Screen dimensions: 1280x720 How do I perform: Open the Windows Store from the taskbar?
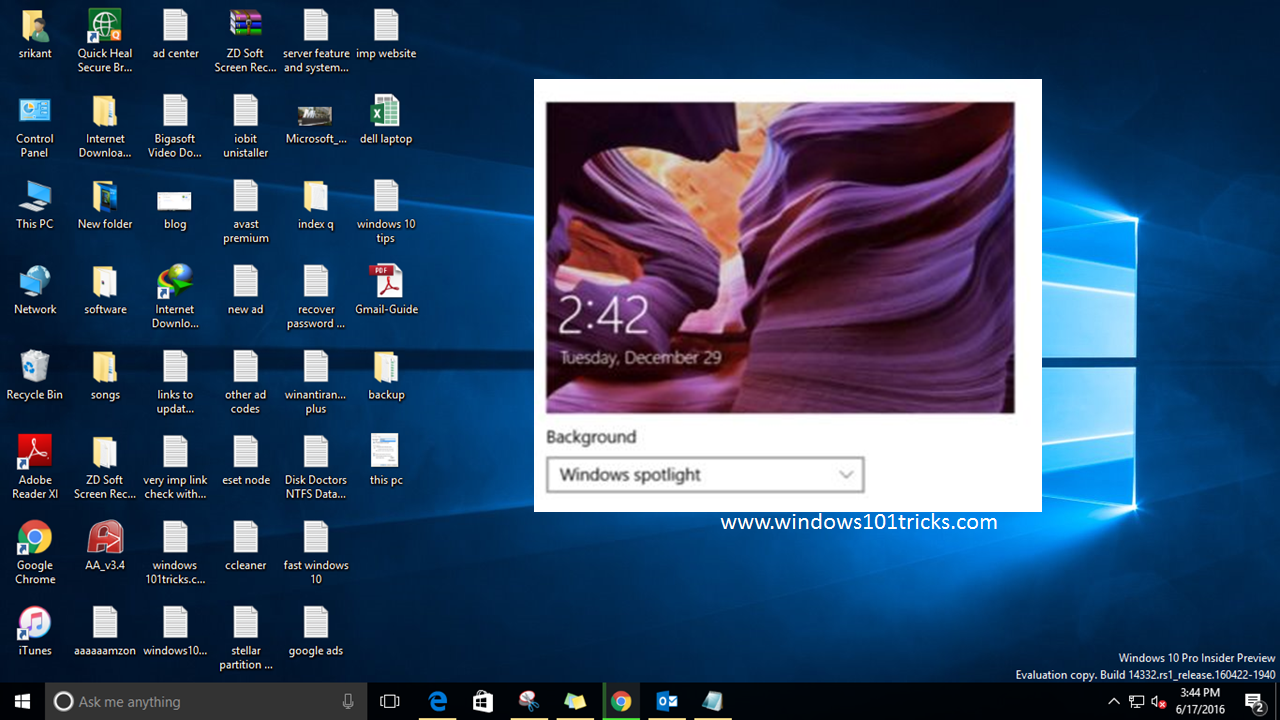(483, 700)
